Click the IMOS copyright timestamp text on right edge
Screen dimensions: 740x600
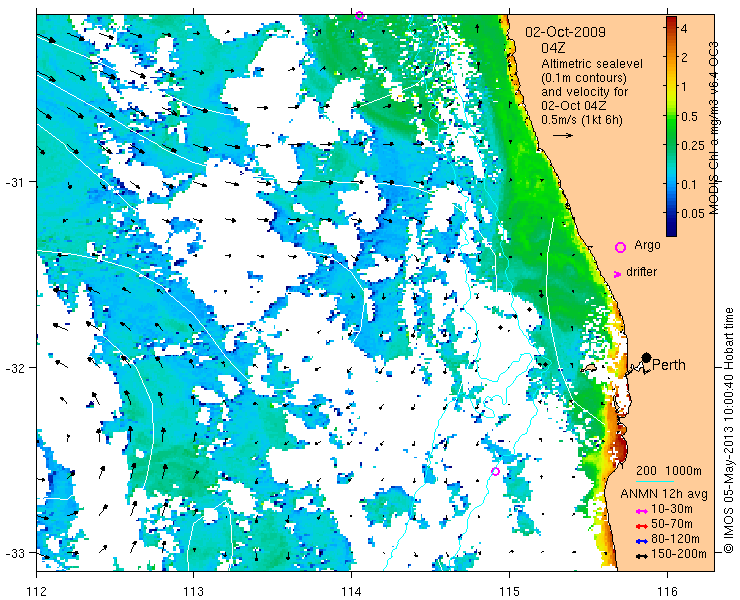point(729,431)
